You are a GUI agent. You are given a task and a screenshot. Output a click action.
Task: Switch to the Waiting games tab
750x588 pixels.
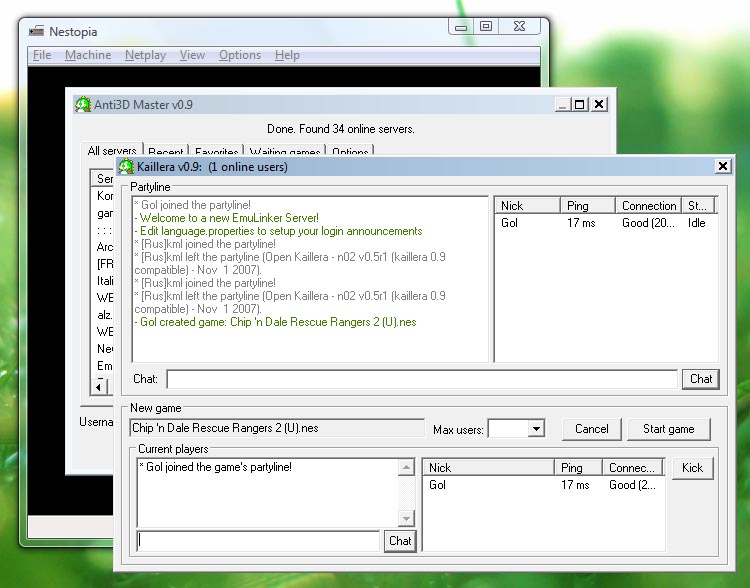pyautogui.click(x=285, y=151)
